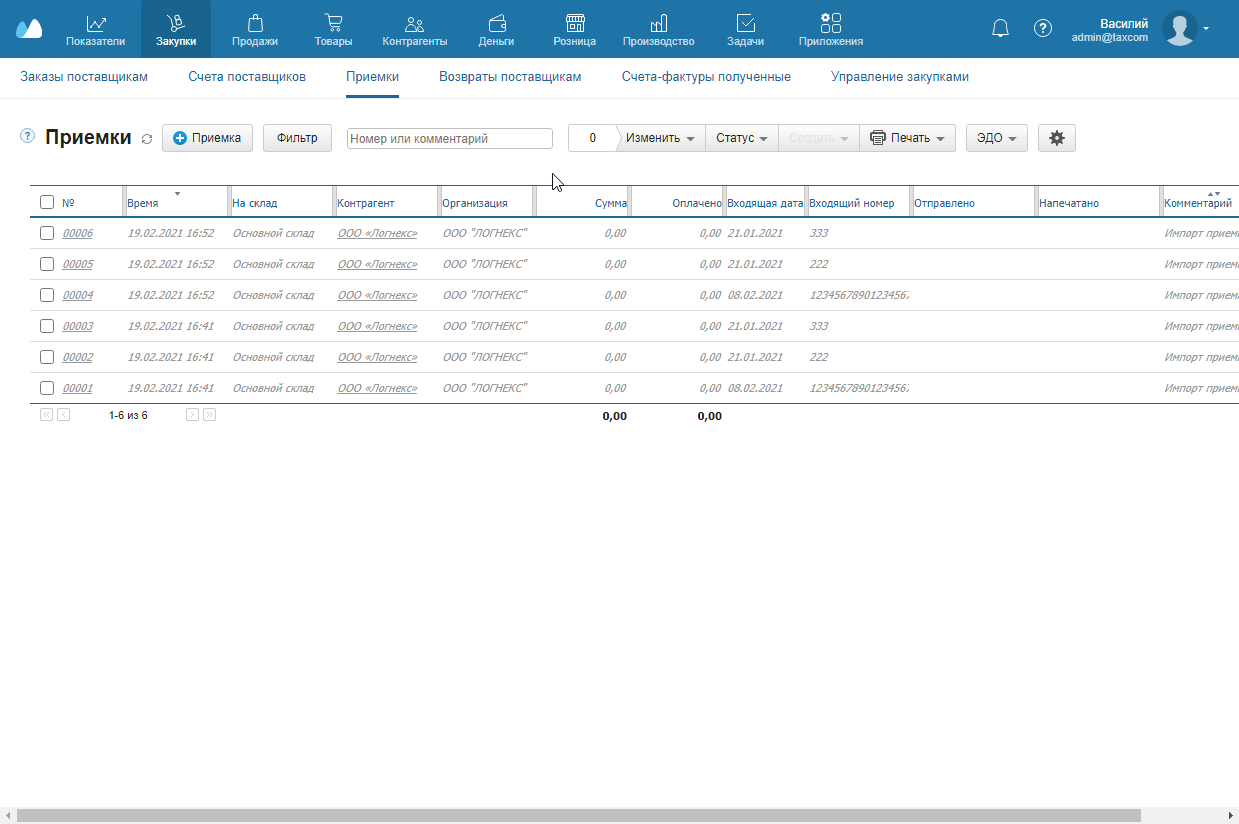Viewport: 1239px width, 824px height.
Task: Check the box for receipt 00006
Action: tap(47, 233)
